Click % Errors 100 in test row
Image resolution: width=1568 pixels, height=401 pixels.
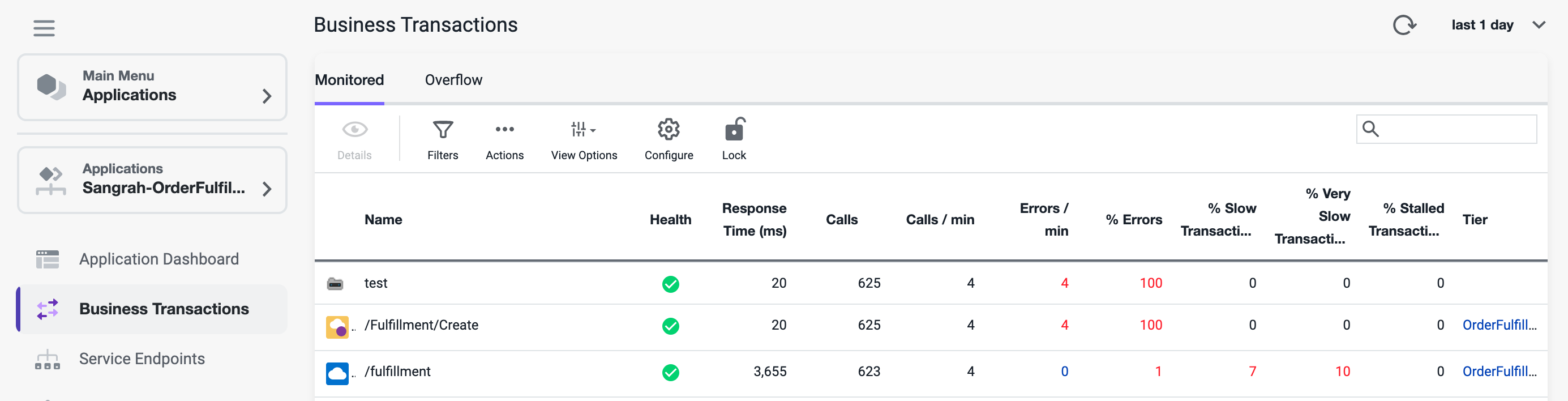[1151, 283]
